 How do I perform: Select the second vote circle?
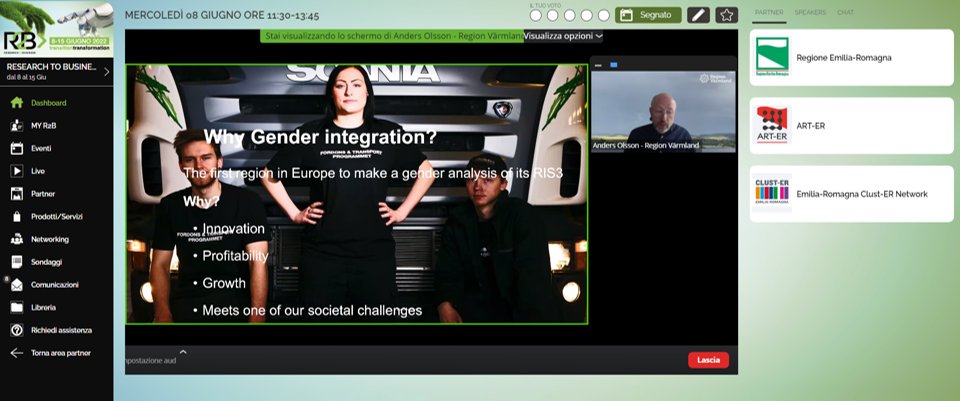point(553,15)
